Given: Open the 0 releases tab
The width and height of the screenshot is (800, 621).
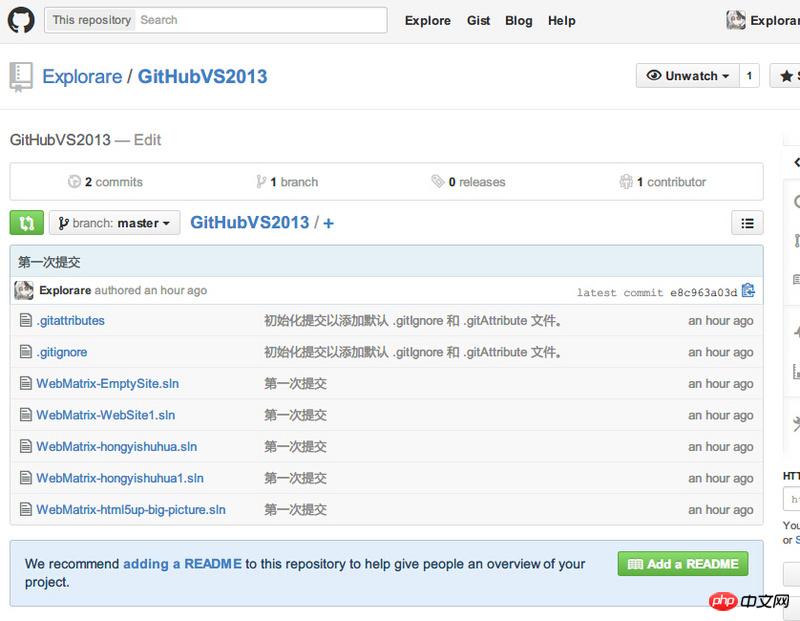Looking at the screenshot, I should pyautogui.click(x=468, y=182).
